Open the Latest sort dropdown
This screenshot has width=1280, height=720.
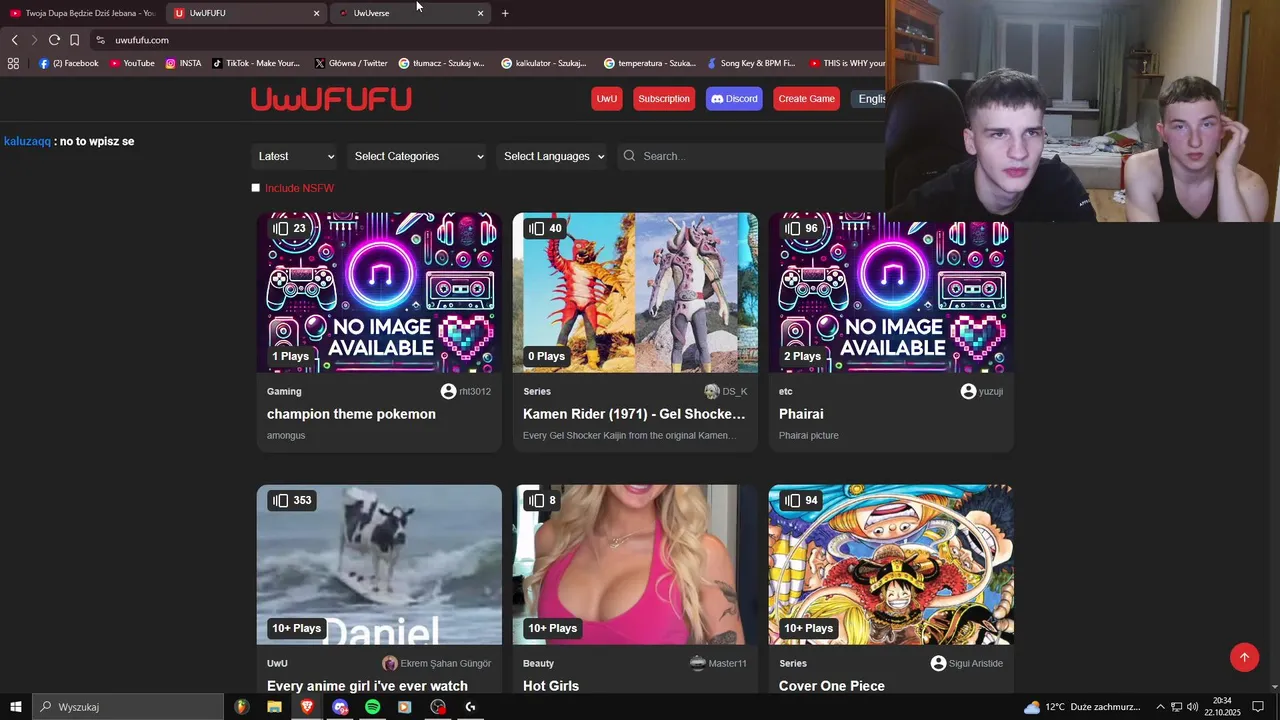pos(294,156)
